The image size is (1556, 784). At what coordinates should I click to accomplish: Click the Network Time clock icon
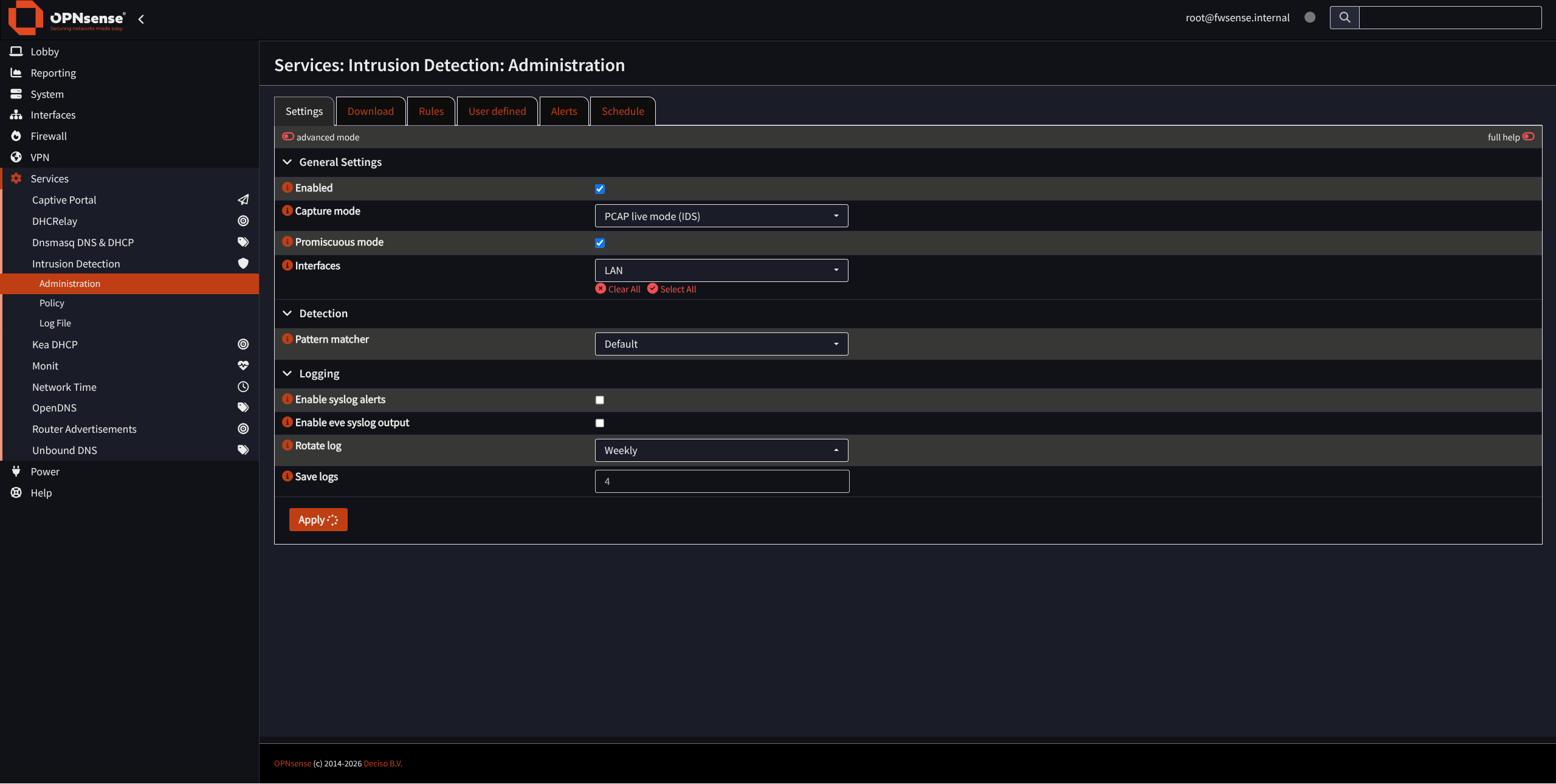243,387
